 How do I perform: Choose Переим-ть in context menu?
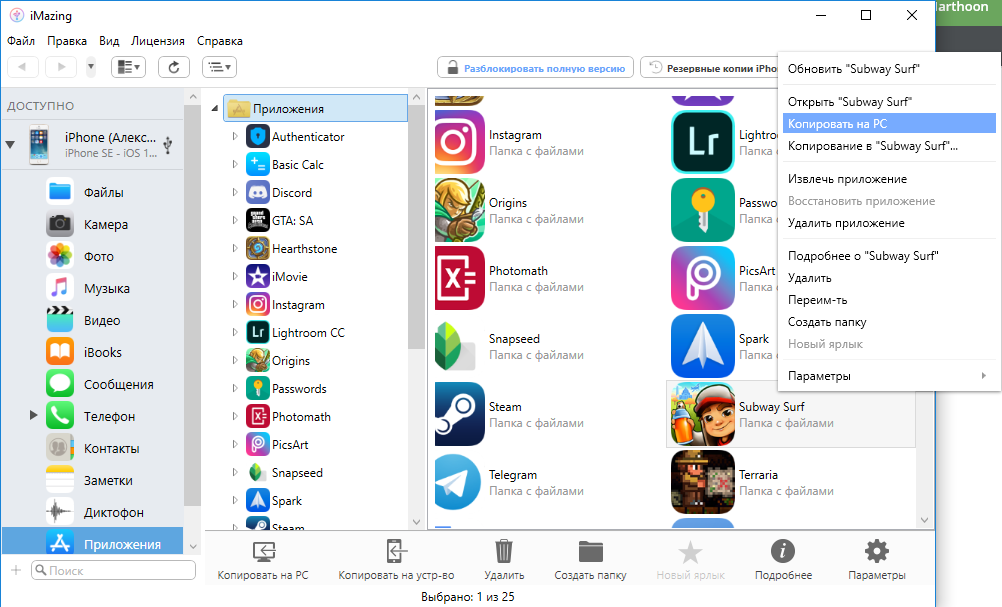(889, 300)
